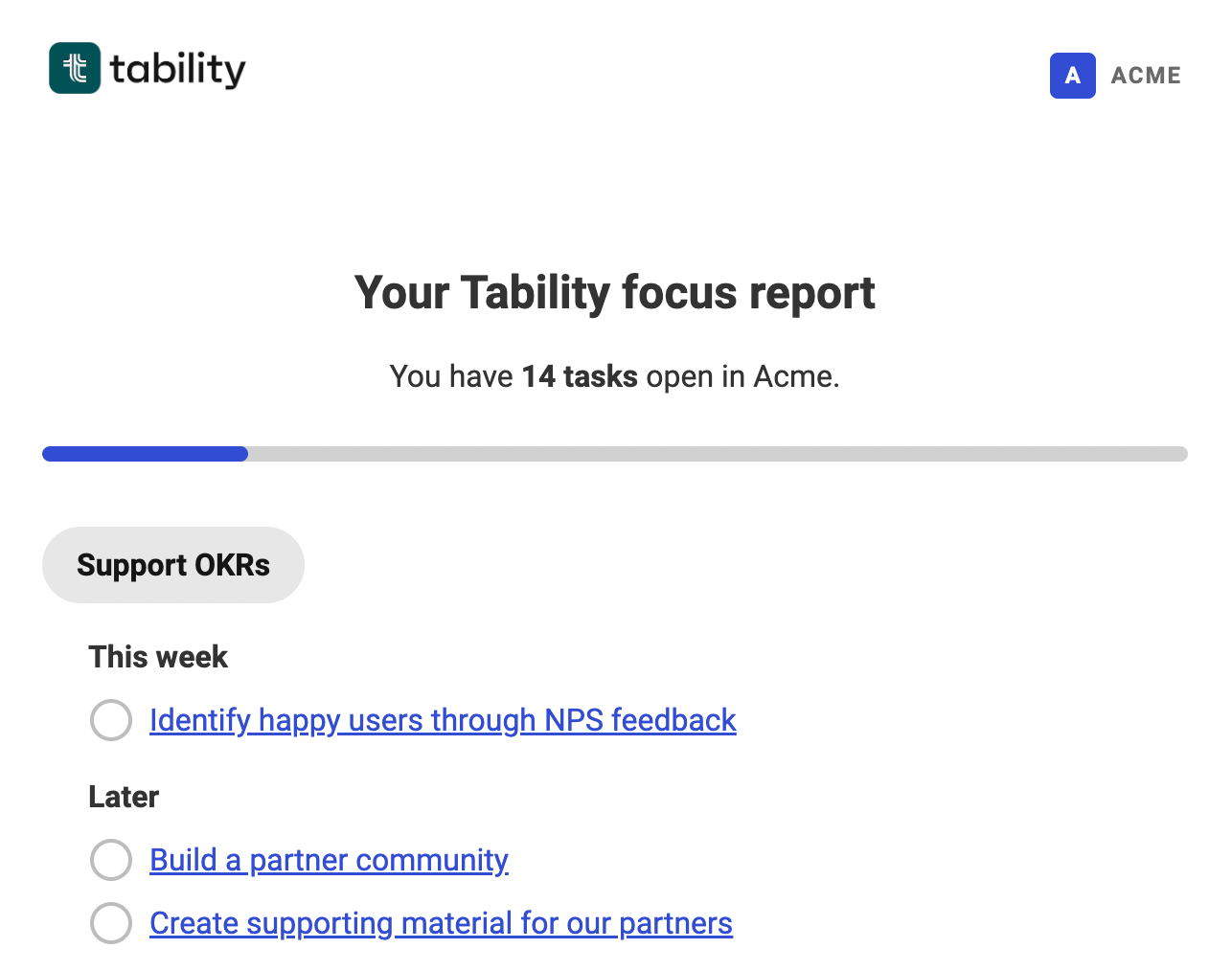Click the Later section heading
Viewport: 1232px width, 971px height.
point(124,797)
